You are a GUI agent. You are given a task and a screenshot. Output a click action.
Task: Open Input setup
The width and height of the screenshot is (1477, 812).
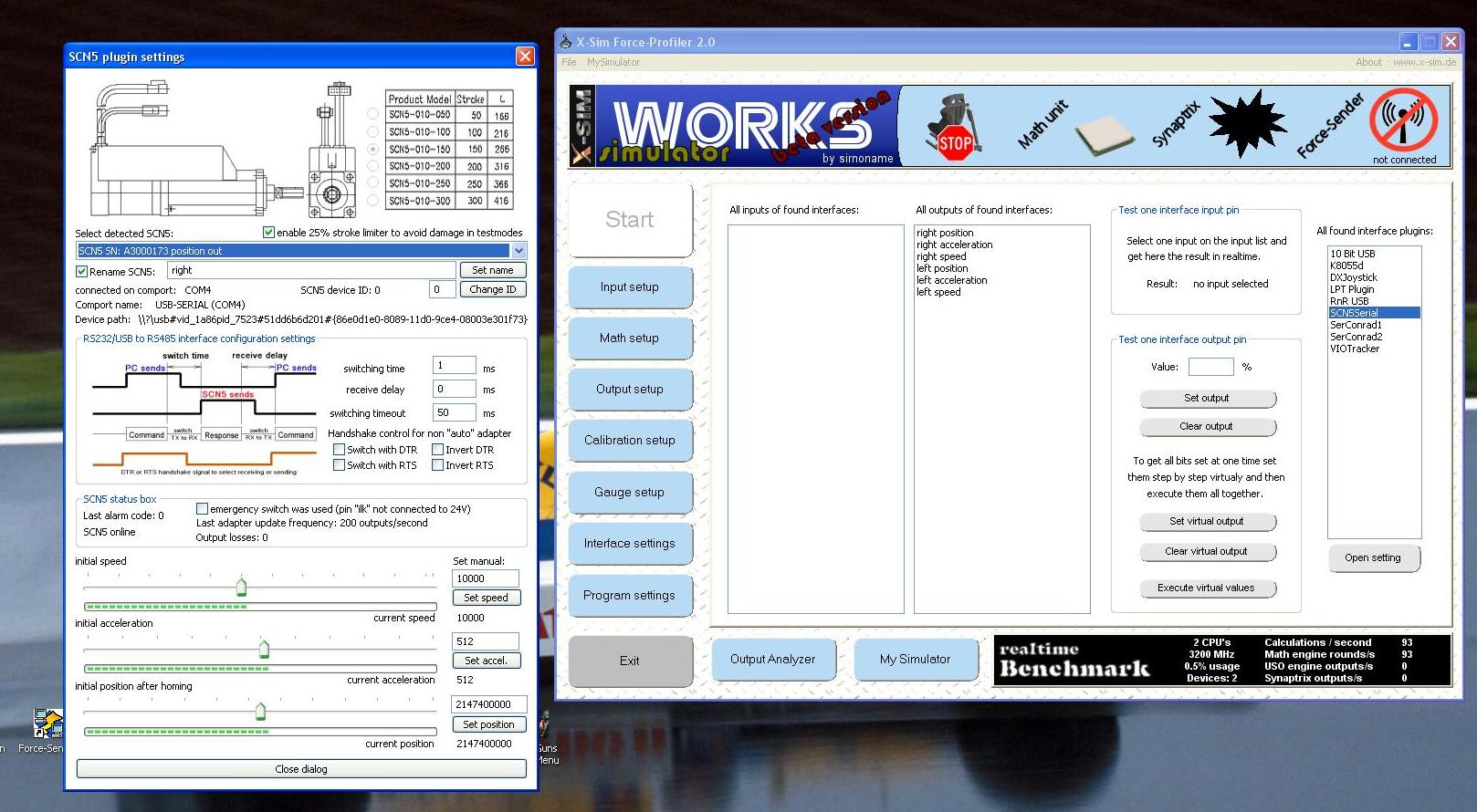pos(630,287)
